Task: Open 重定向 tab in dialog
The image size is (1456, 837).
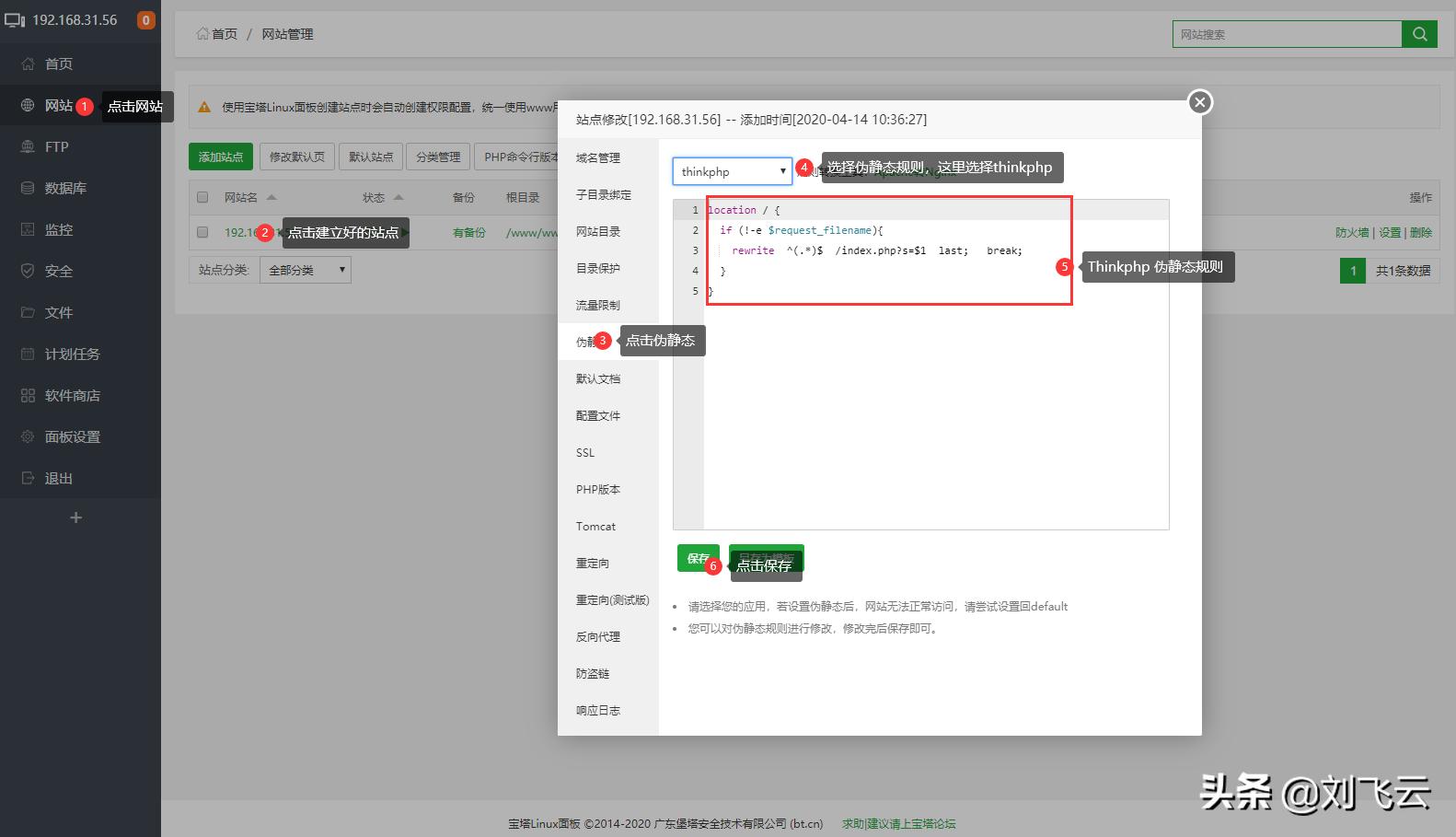Action: coord(593,563)
